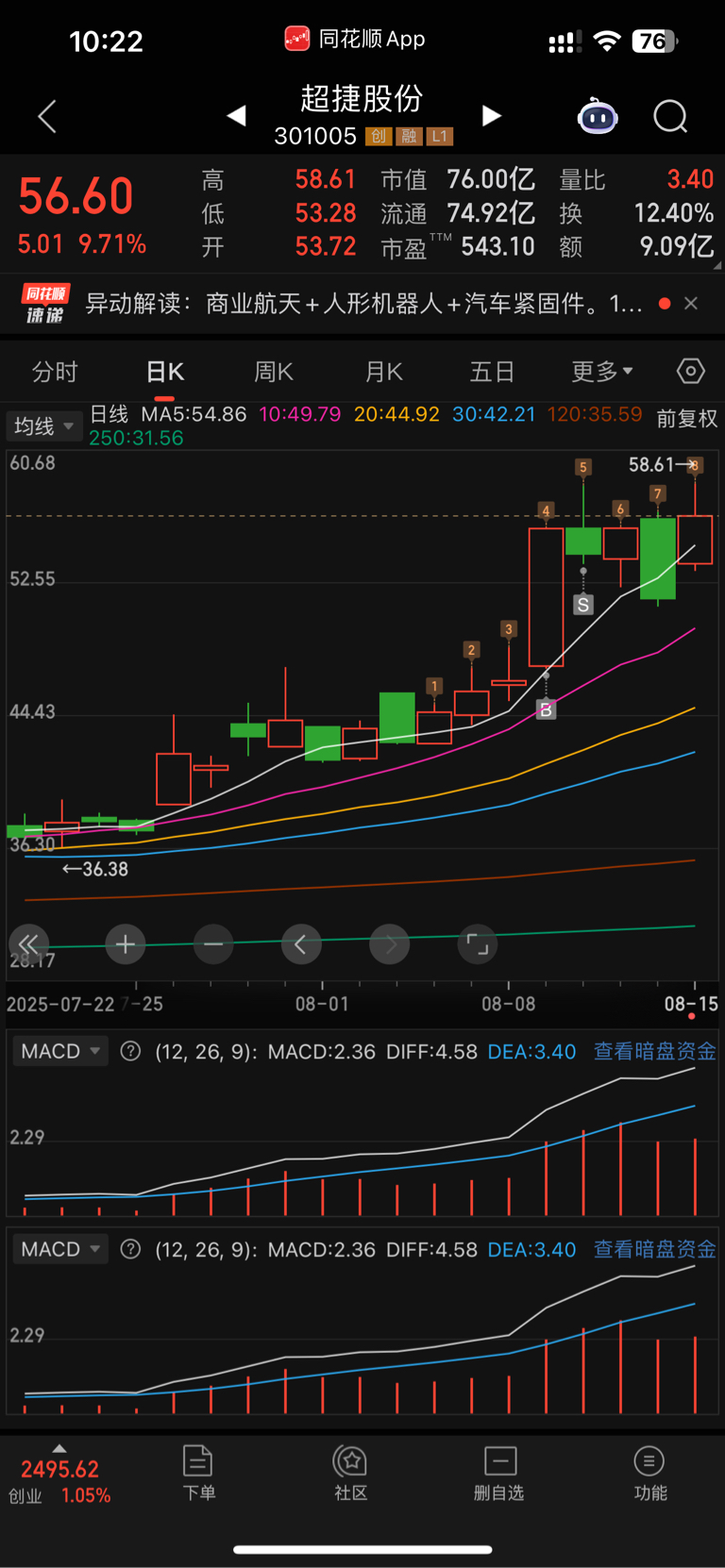
Task: Tap 换 12.40% turnover value
Action: point(673,213)
